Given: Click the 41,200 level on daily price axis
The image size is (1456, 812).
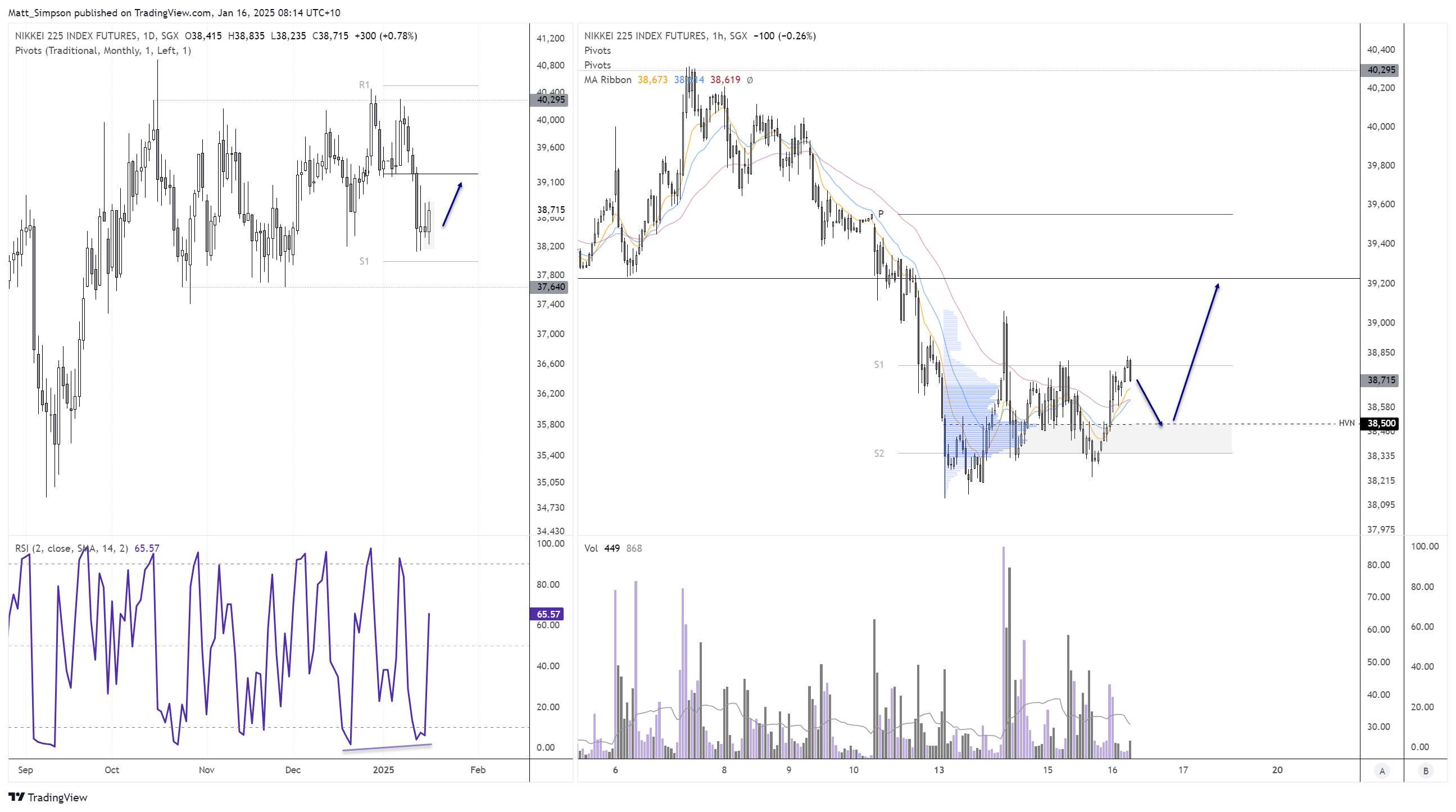Looking at the screenshot, I should tap(550, 38).
